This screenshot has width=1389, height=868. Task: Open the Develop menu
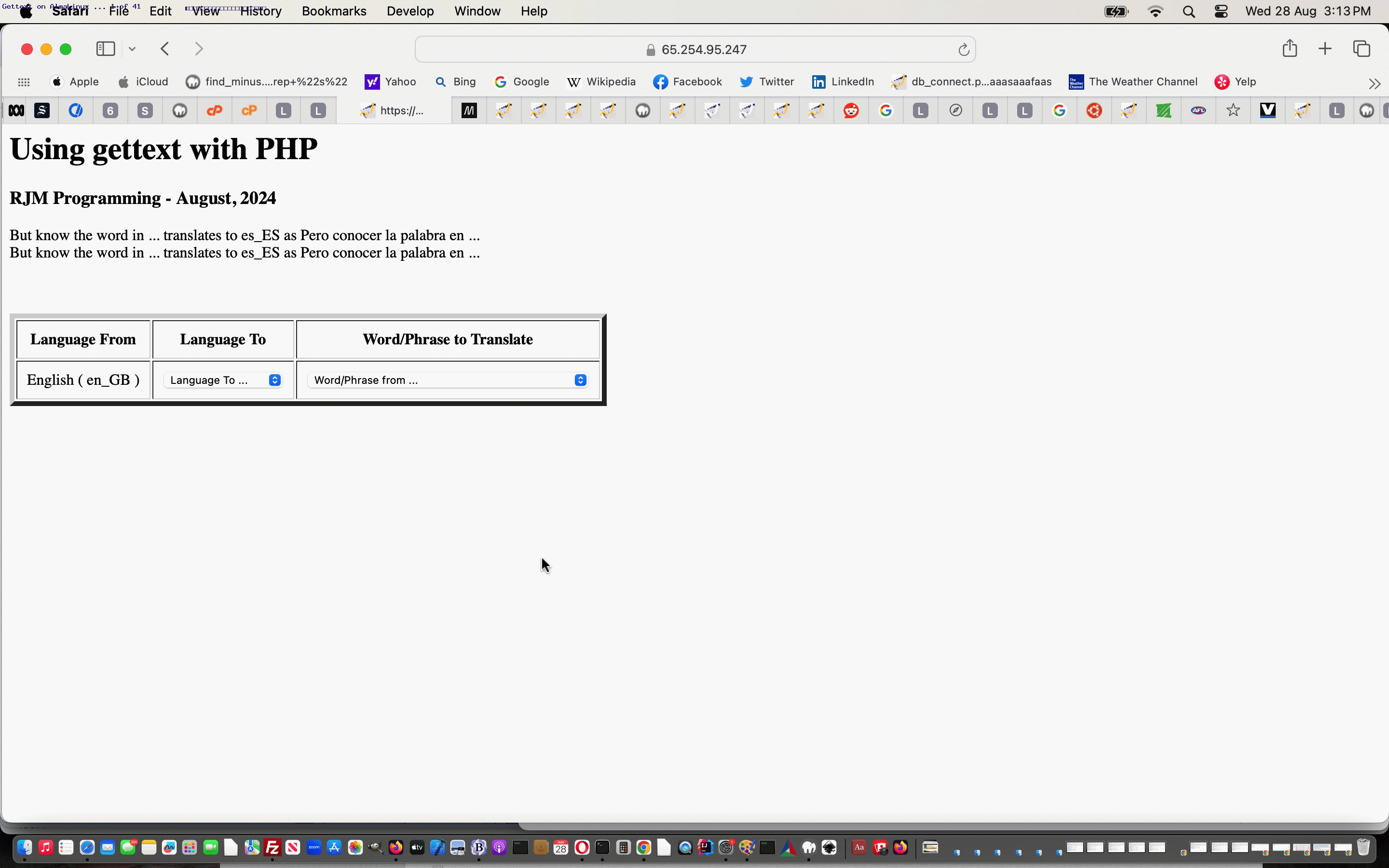click(410, 12)
